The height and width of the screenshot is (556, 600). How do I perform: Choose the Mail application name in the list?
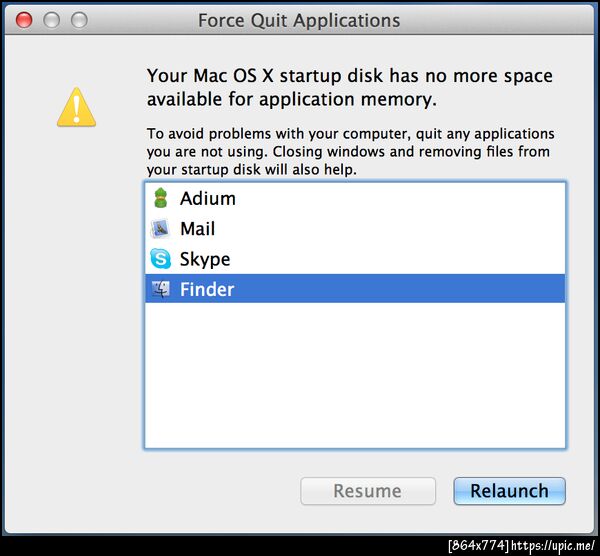198,229
